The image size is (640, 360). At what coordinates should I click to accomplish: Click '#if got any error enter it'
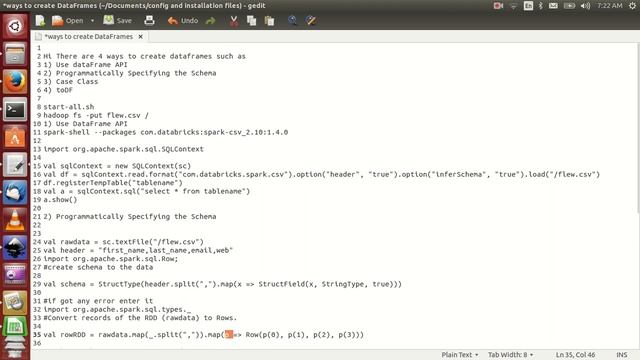click(x=98, y=301)
